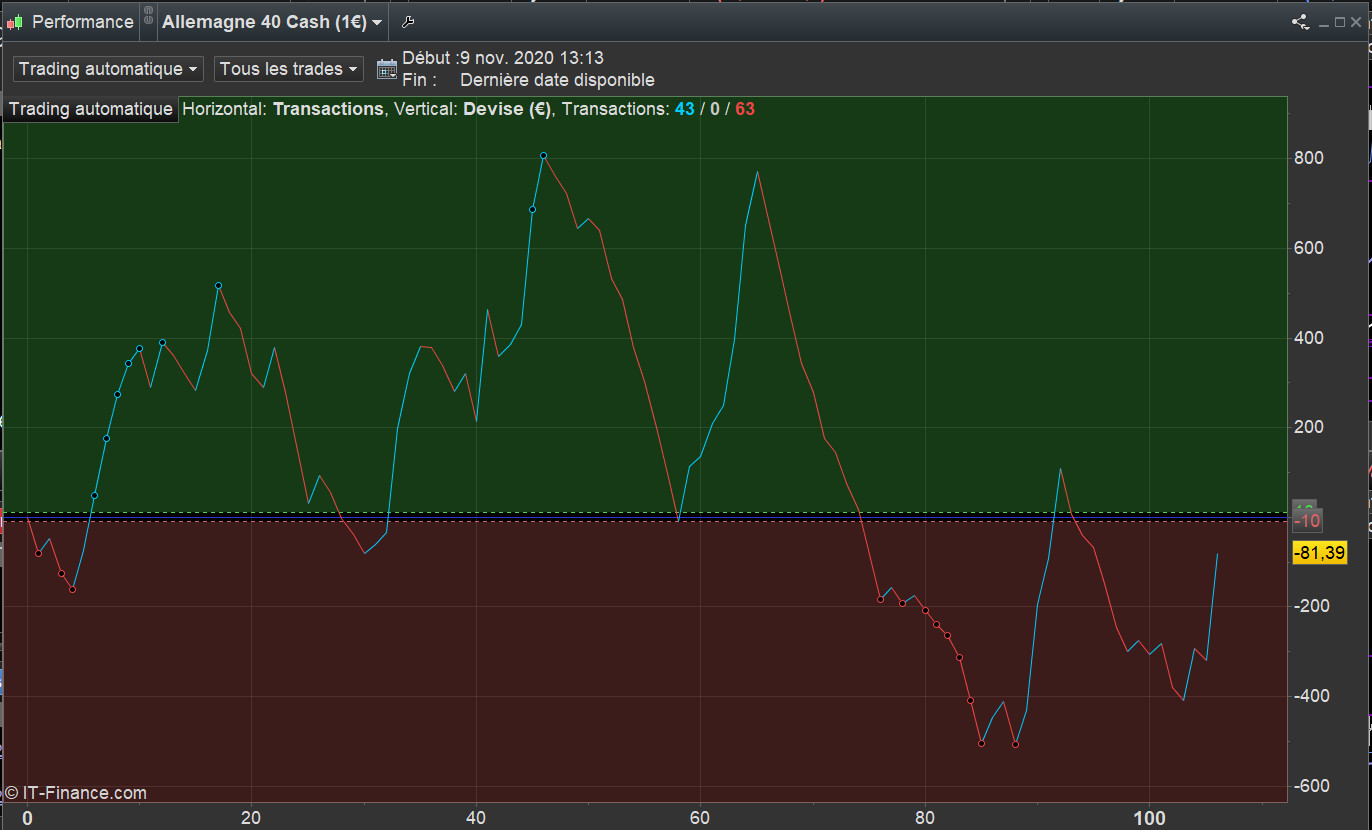This screenshot has height=830, width=1372.
Task: Open the Trading automatique dropdown
Action: tap(108, 69)
